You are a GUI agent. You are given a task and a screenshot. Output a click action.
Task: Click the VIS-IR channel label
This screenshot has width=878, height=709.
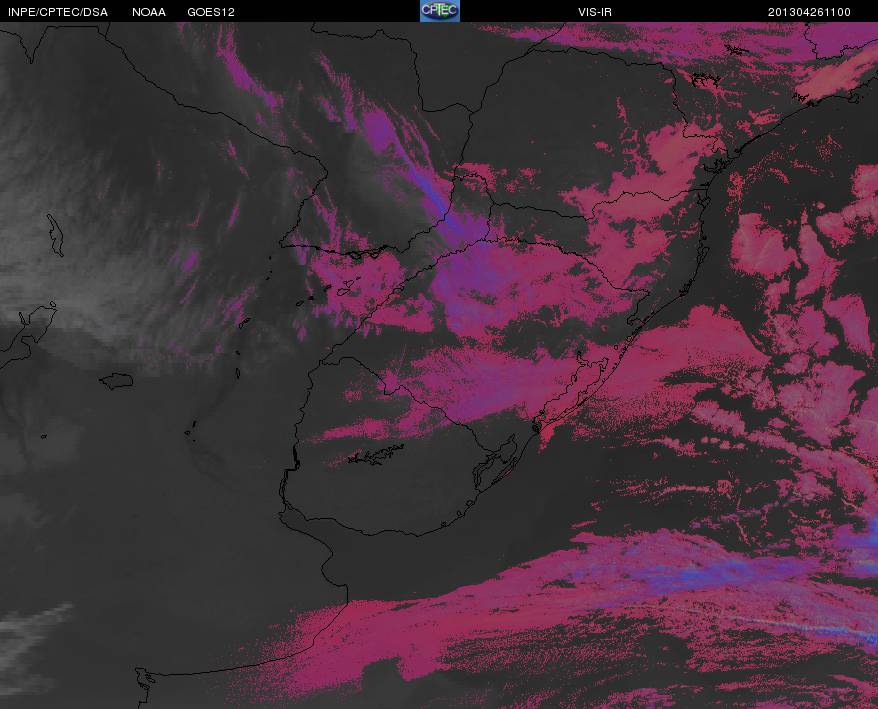pos(595,12)
